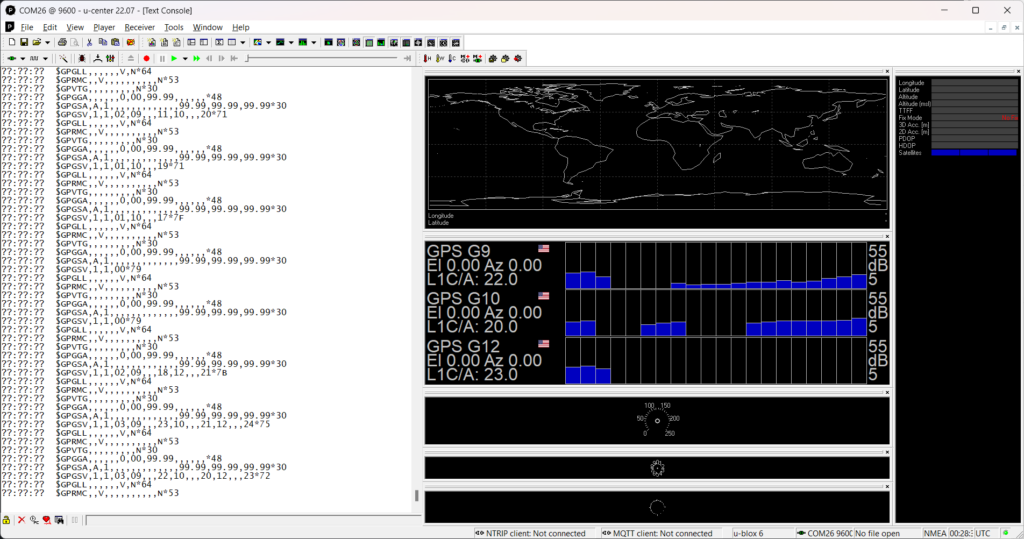1024x539 pixels.
Task: Click the blue Satellites bar in data panel
Action: tap(974, 153)
